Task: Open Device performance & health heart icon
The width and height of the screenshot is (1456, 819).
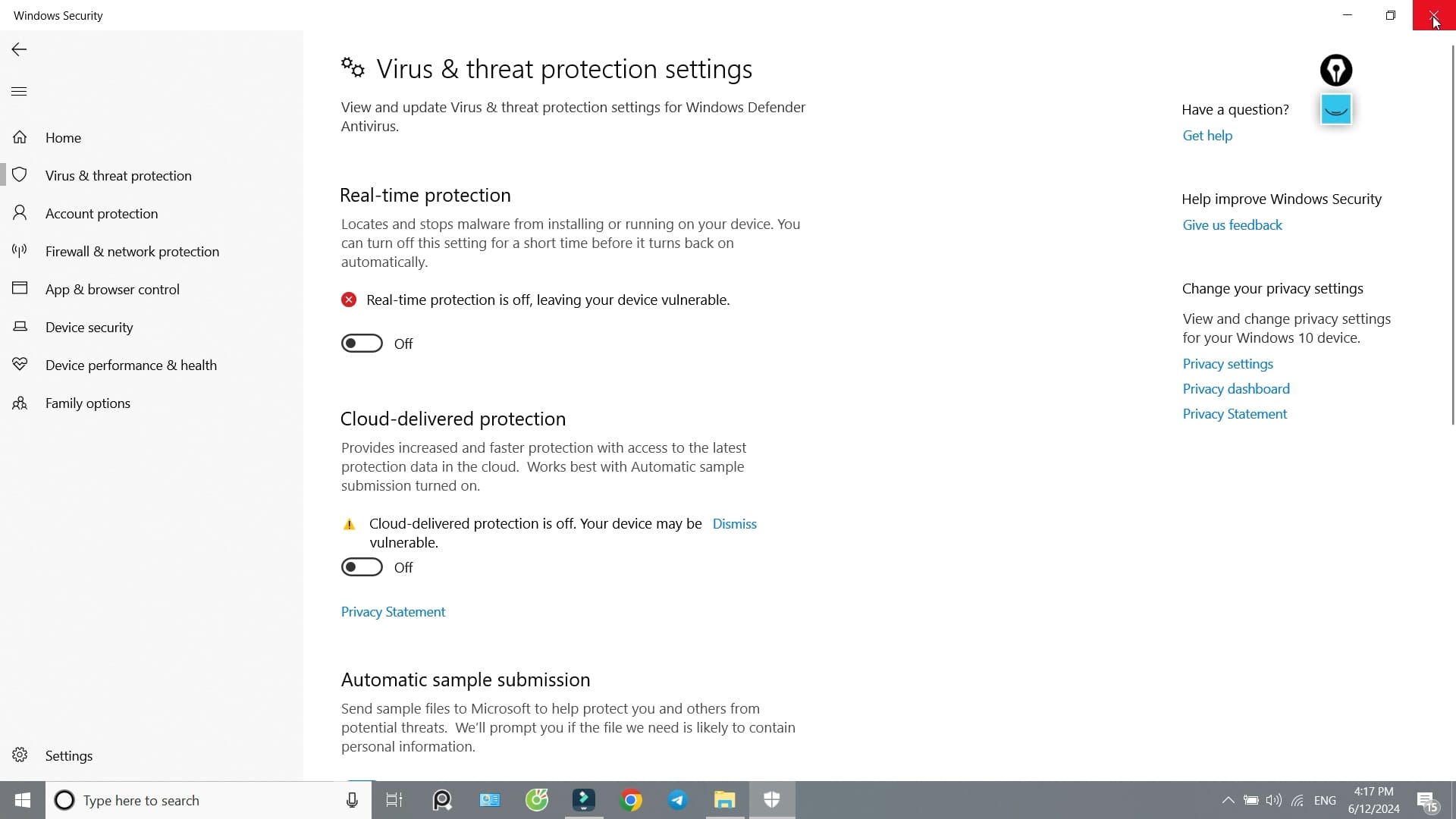Action: tap(20, 364)
